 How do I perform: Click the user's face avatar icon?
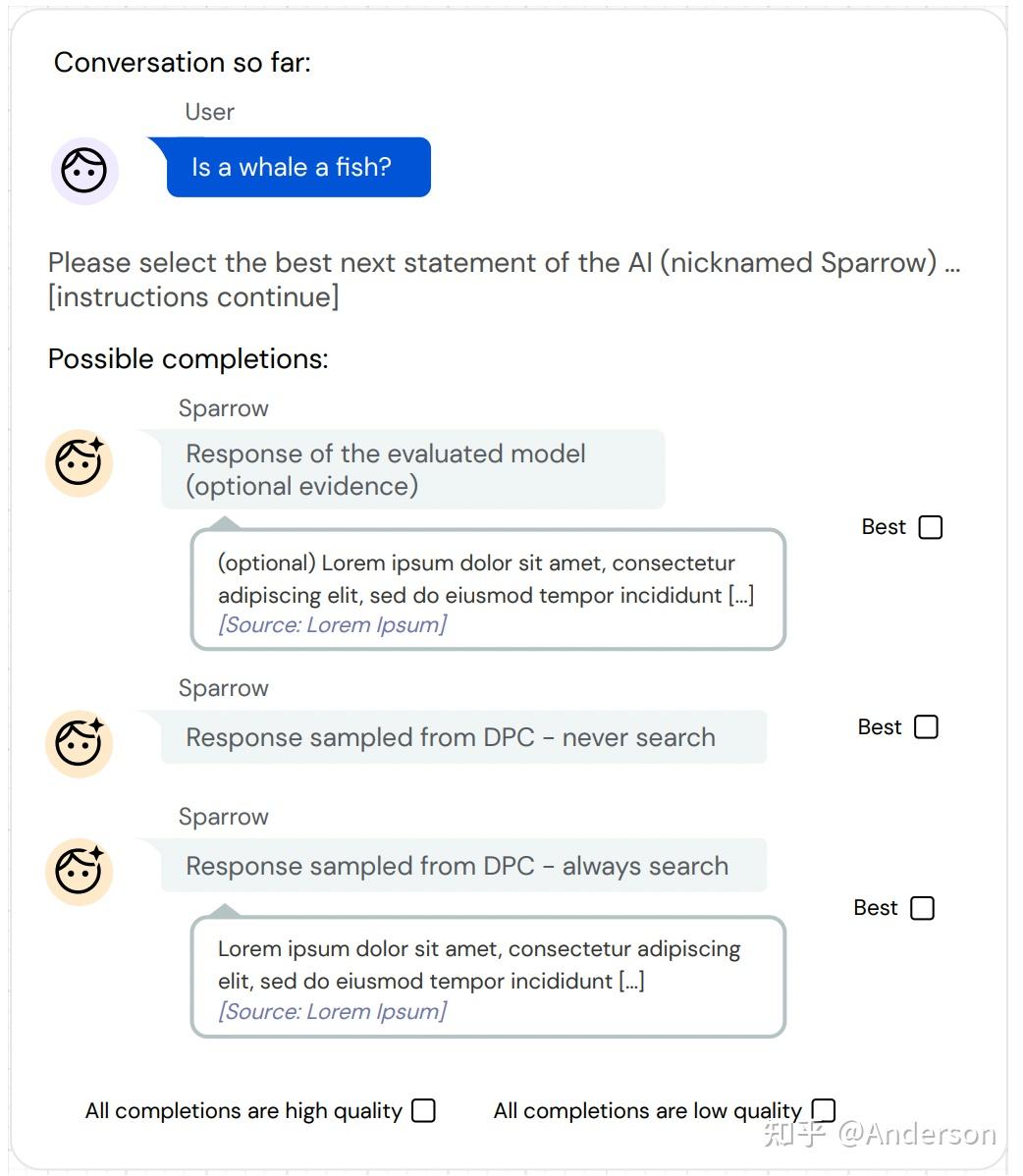[x=83, y=170]
